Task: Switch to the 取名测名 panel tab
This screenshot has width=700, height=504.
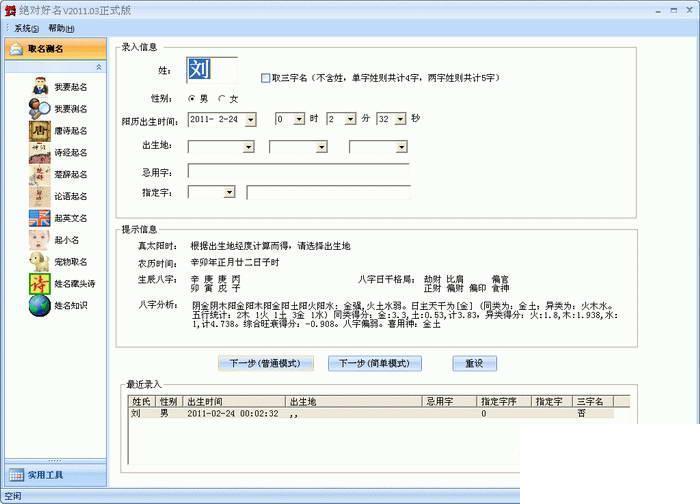Action: click(56, 49)
